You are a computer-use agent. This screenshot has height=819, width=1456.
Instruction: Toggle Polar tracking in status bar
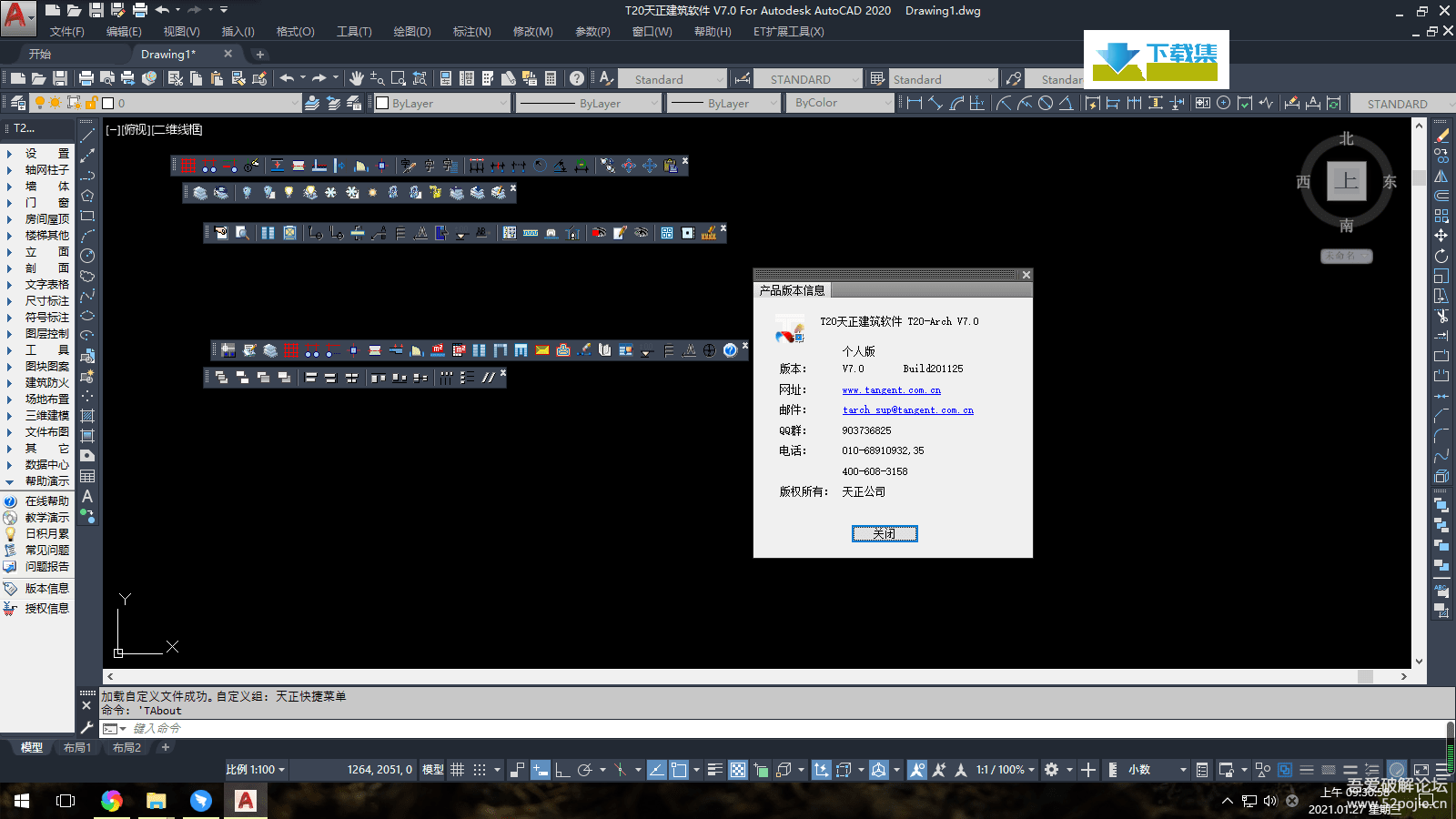585,770
